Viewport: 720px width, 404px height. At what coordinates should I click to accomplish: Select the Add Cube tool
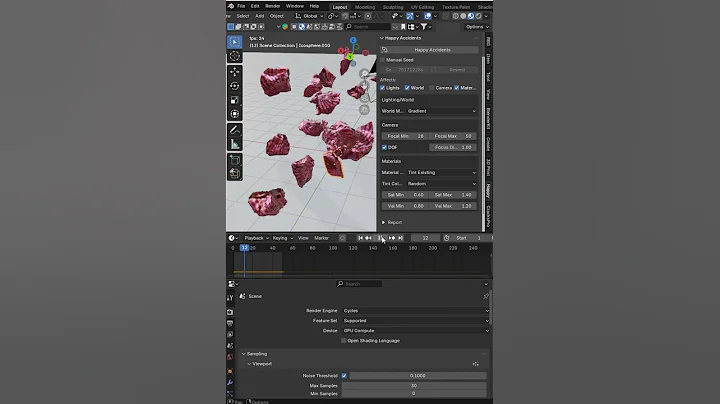(235, 160)
